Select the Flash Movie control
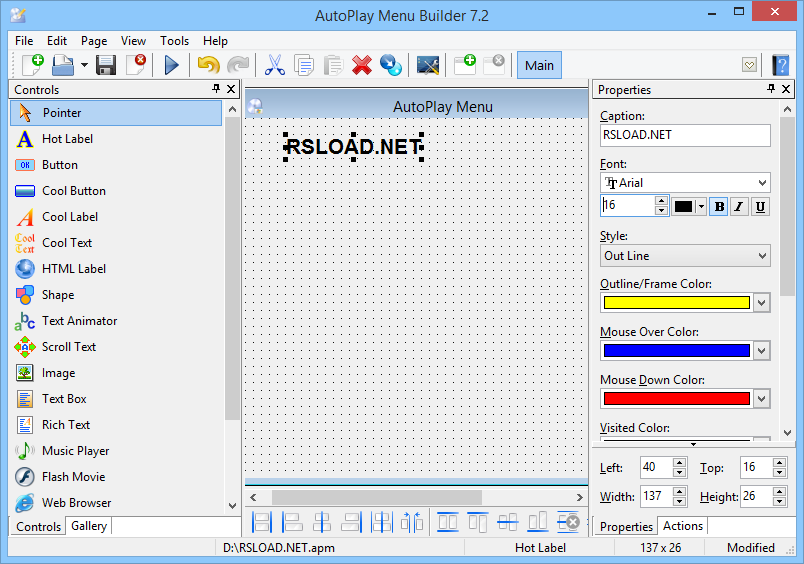Image resolution: width=804 pixels, height=564 pixels. click(x=116, y=477)
